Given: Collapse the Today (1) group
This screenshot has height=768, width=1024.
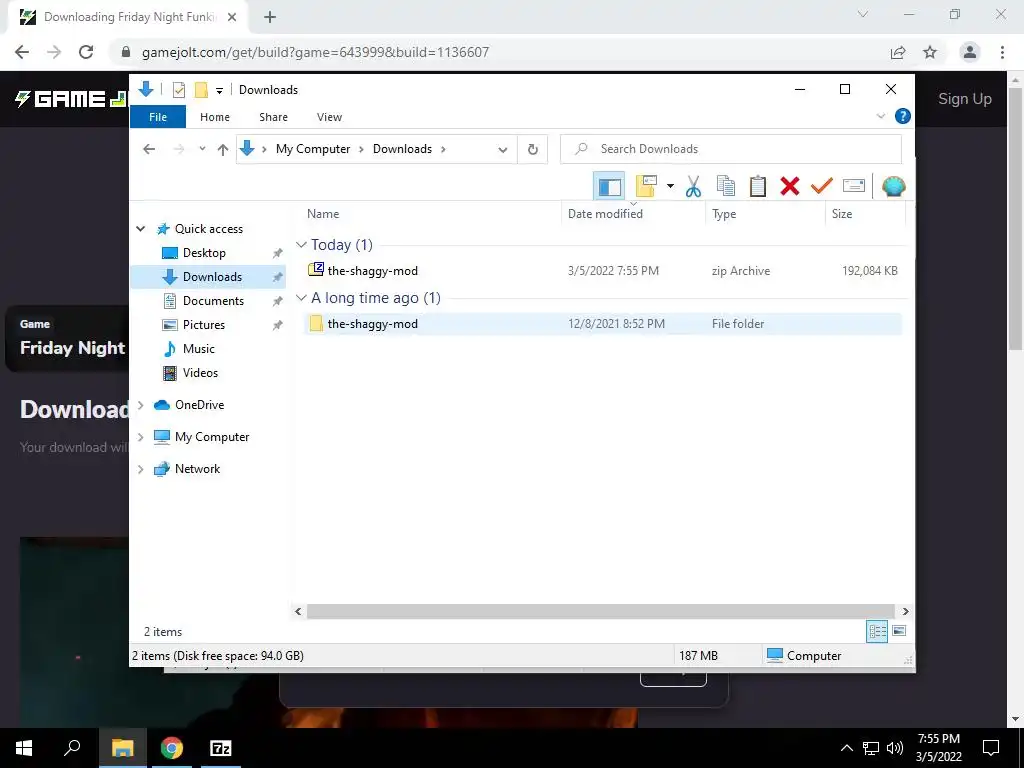Looking at the screenshot, I should pyautogui.click(x=301, y=245).
